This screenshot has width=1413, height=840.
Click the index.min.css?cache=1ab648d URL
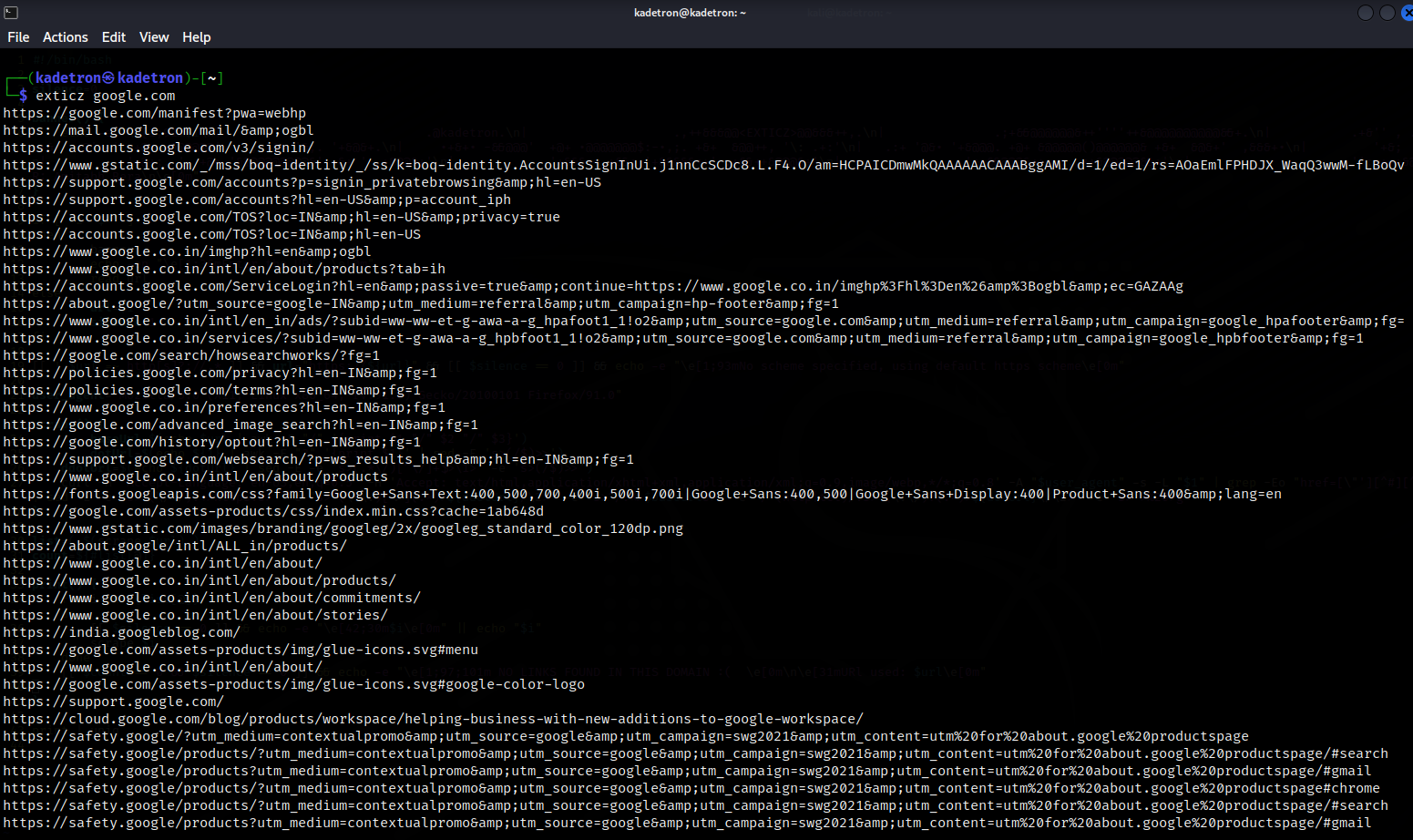(x=273, y=511)
